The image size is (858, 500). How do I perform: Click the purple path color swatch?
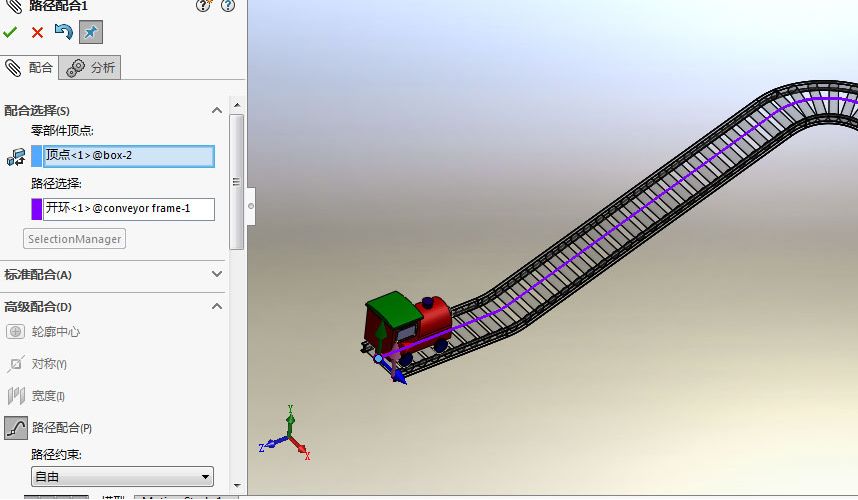click(37, 209)
